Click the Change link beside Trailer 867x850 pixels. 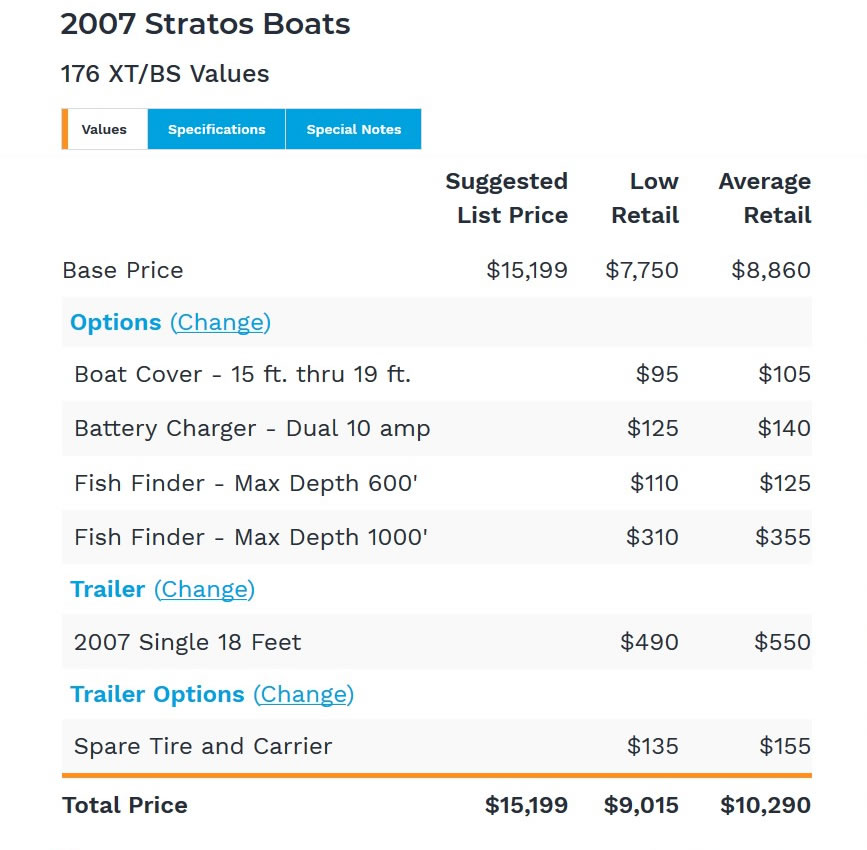click(204, 589)
